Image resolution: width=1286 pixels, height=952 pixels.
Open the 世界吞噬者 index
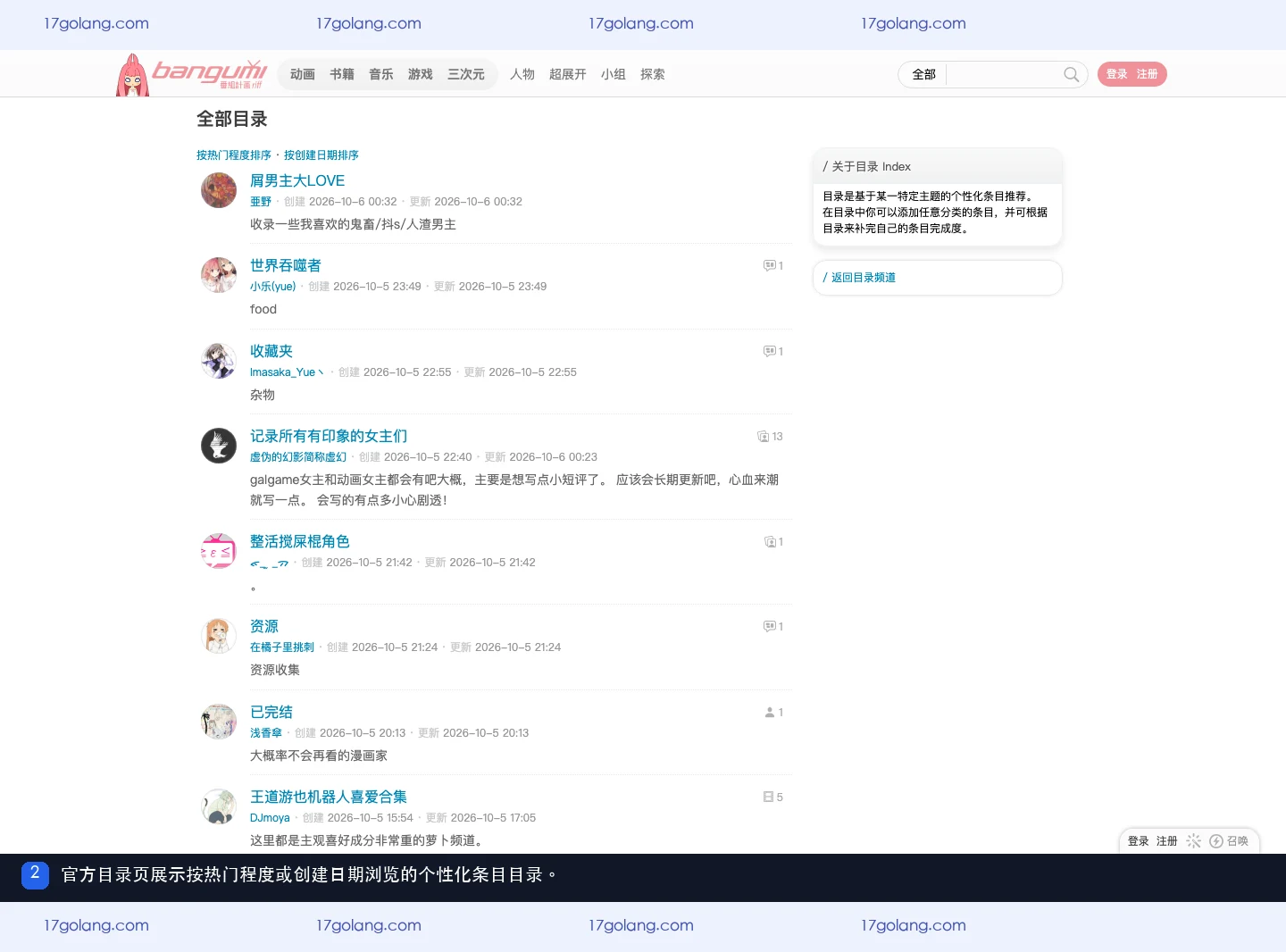[286, 265]
